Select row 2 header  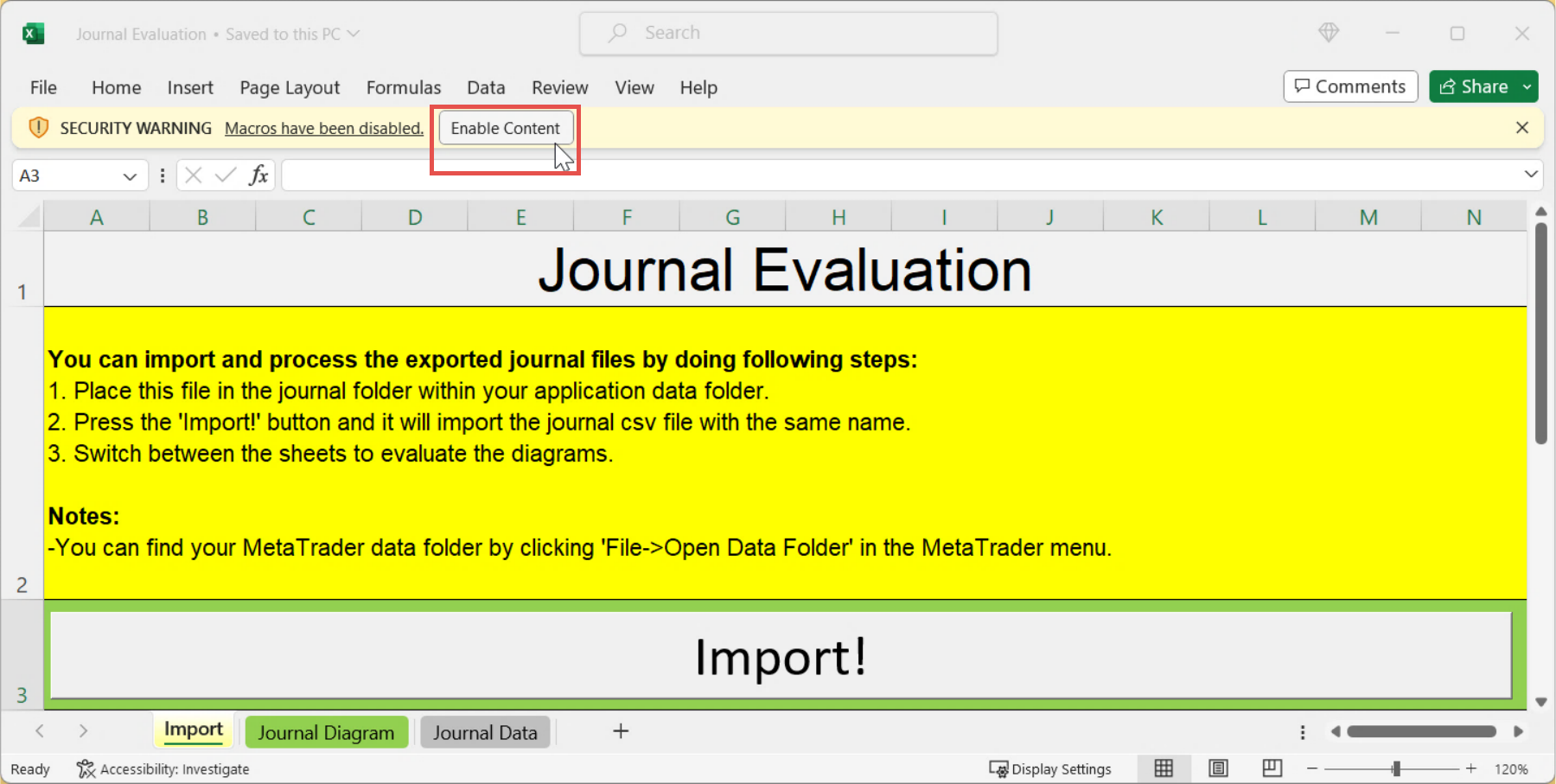coord(22,453)
